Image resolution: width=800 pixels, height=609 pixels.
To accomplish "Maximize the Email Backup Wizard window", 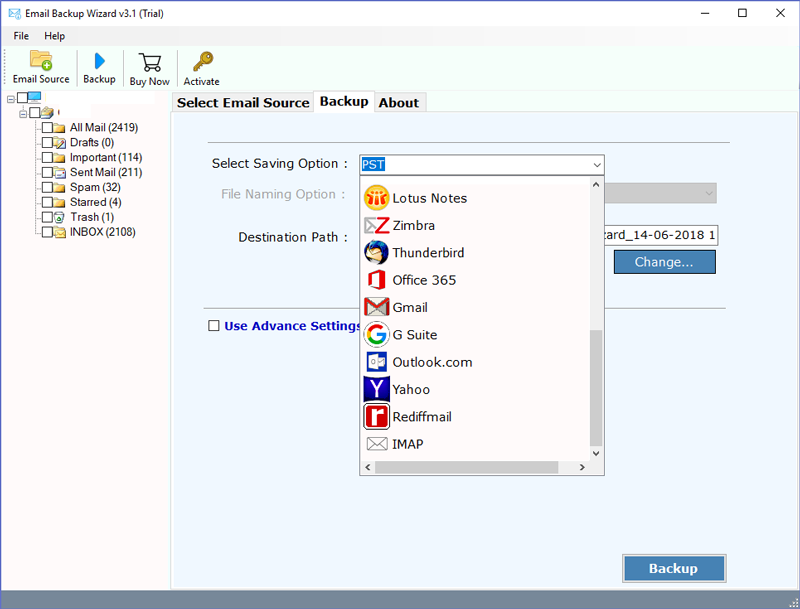I will click(x=742, y=13).
